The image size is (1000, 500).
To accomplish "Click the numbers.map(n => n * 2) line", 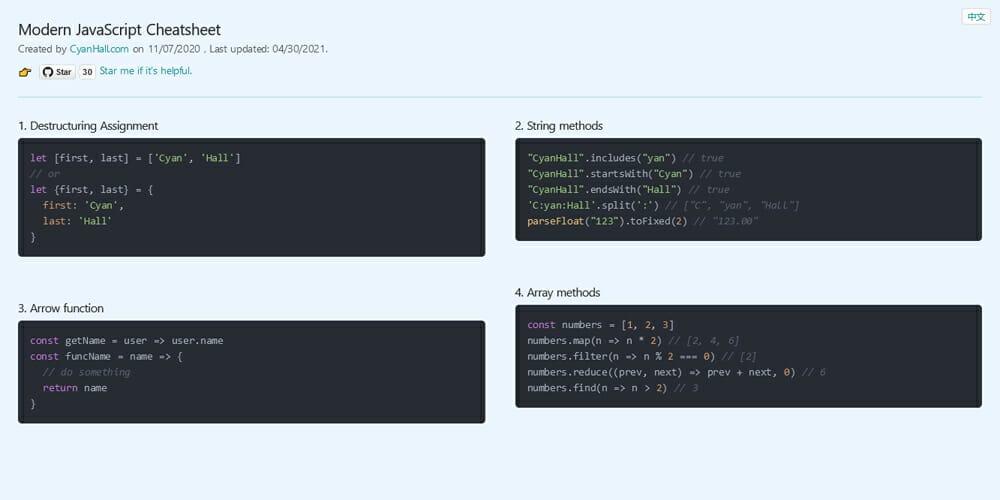I will click(633, 341).
